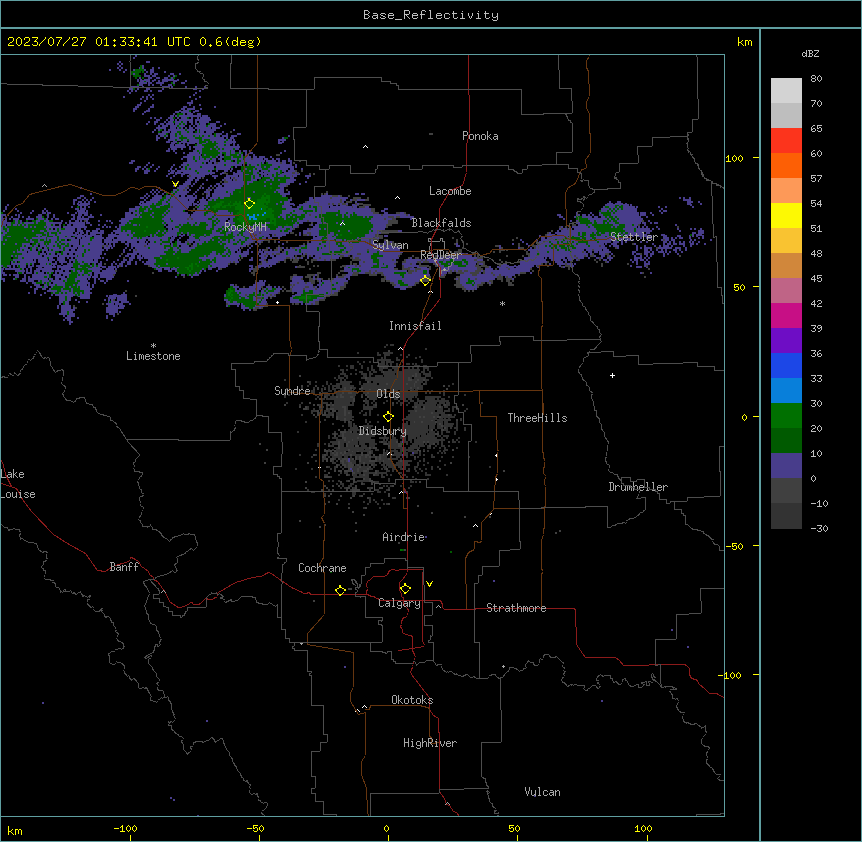This screenshot has width=862, height=842.
Task: Click the Okotoks label
Action: [x=412, y=700]
